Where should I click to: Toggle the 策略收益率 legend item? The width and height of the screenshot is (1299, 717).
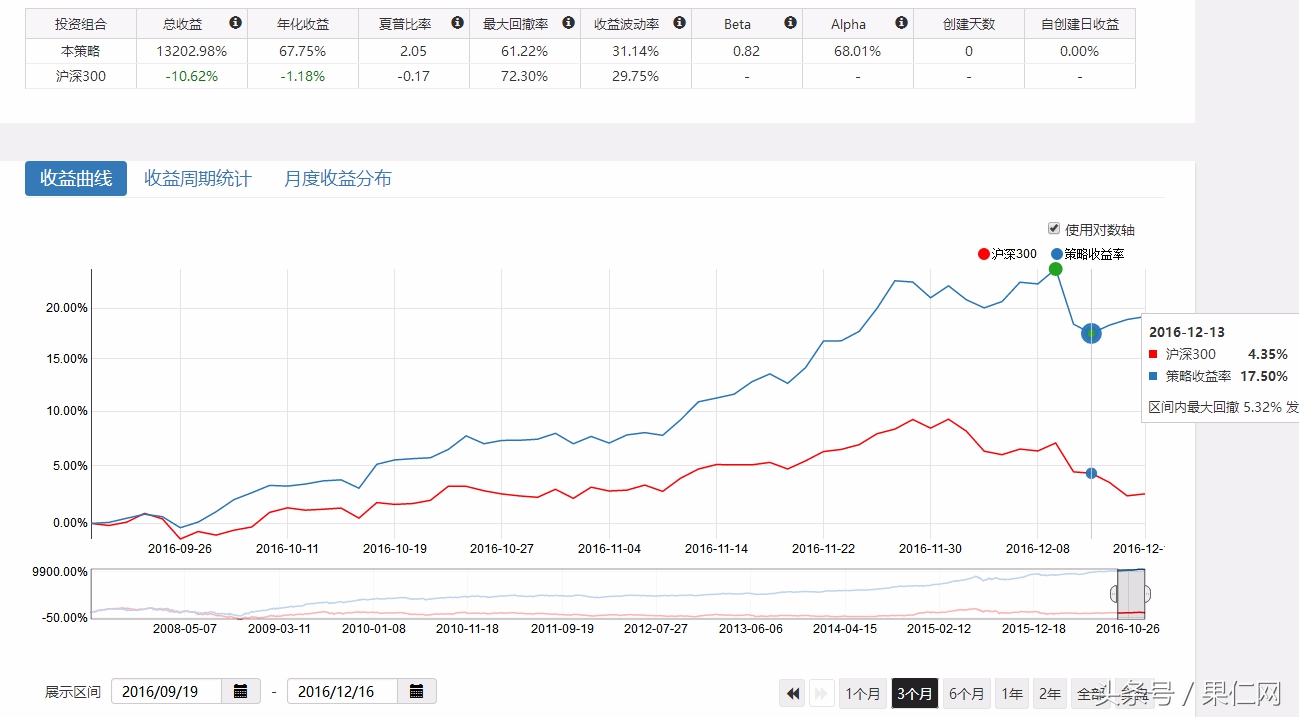pyautogui.click(x=1092, y=254)
